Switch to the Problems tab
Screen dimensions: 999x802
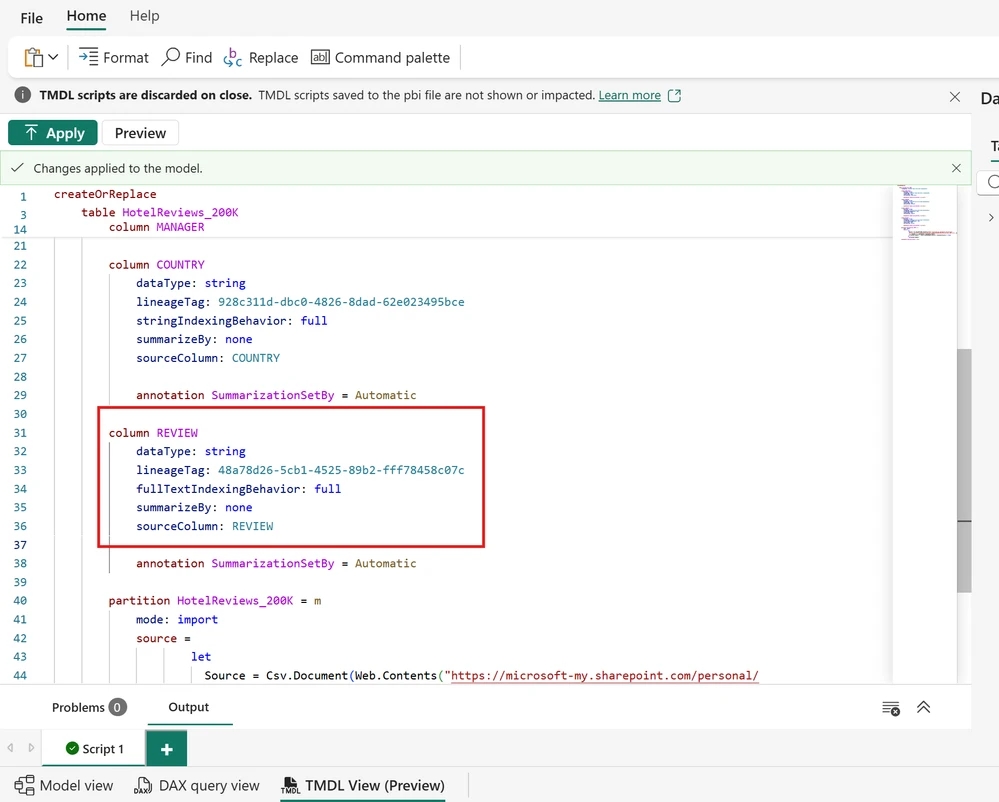[x=89, y=707]
